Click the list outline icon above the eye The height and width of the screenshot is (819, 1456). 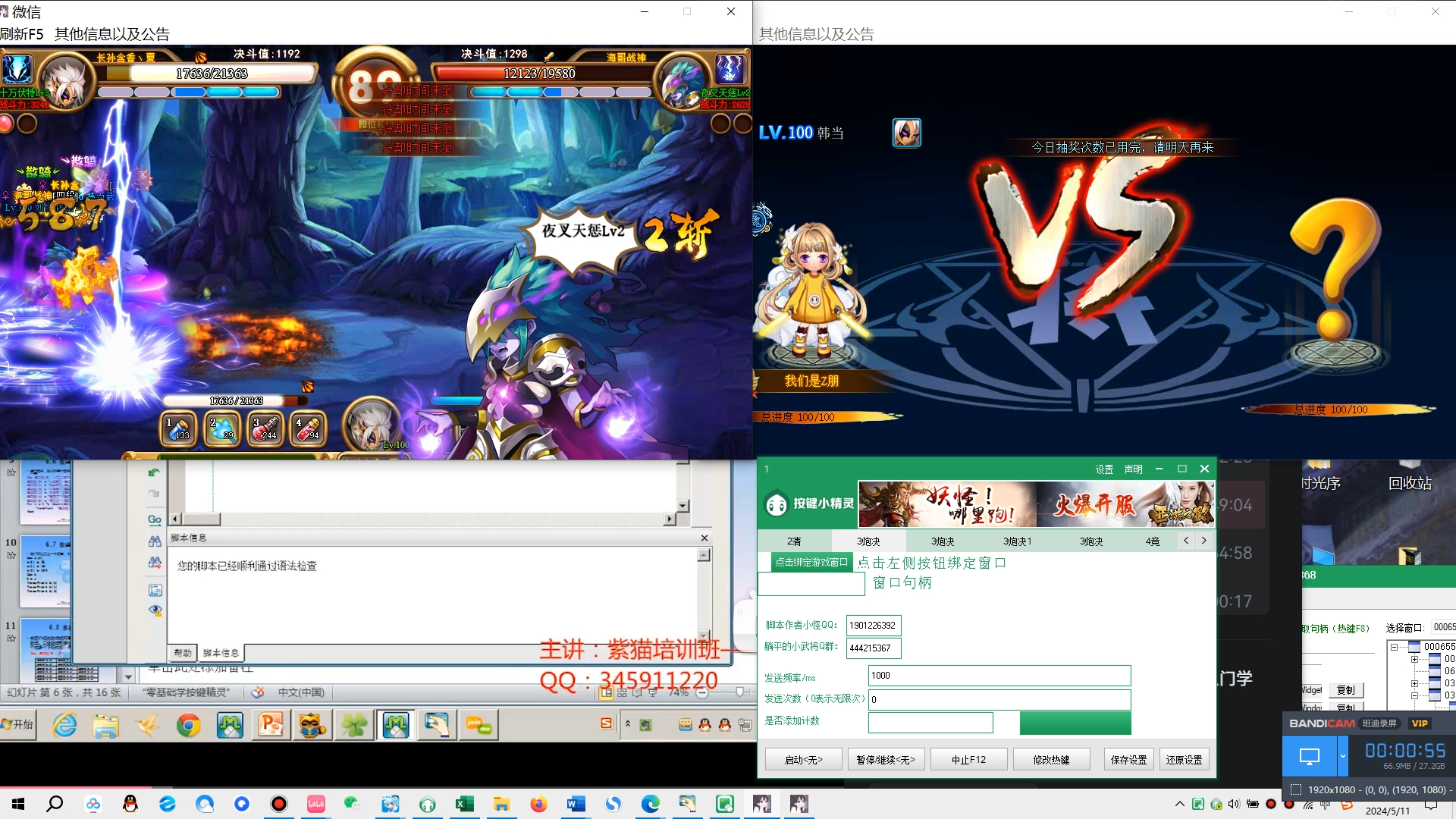pos(155,590)
